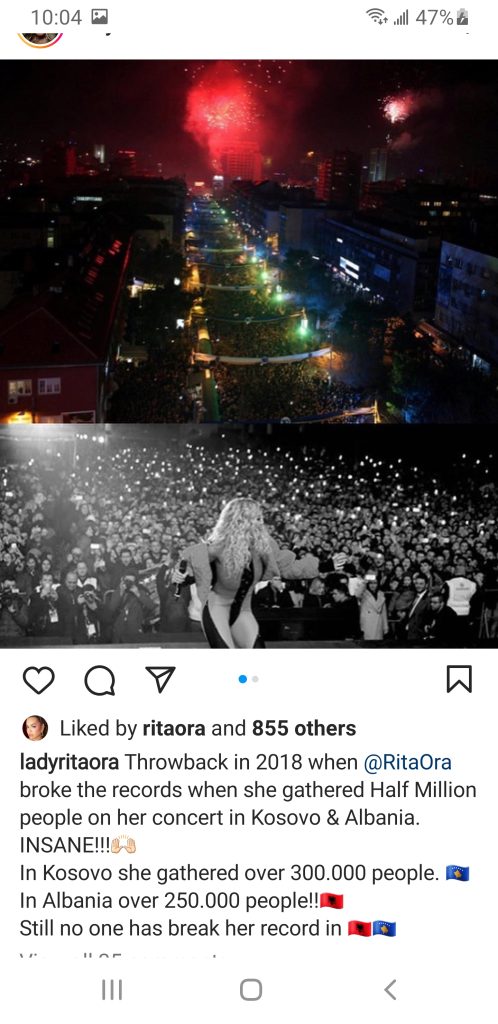View the 855 others likes list

304,728
